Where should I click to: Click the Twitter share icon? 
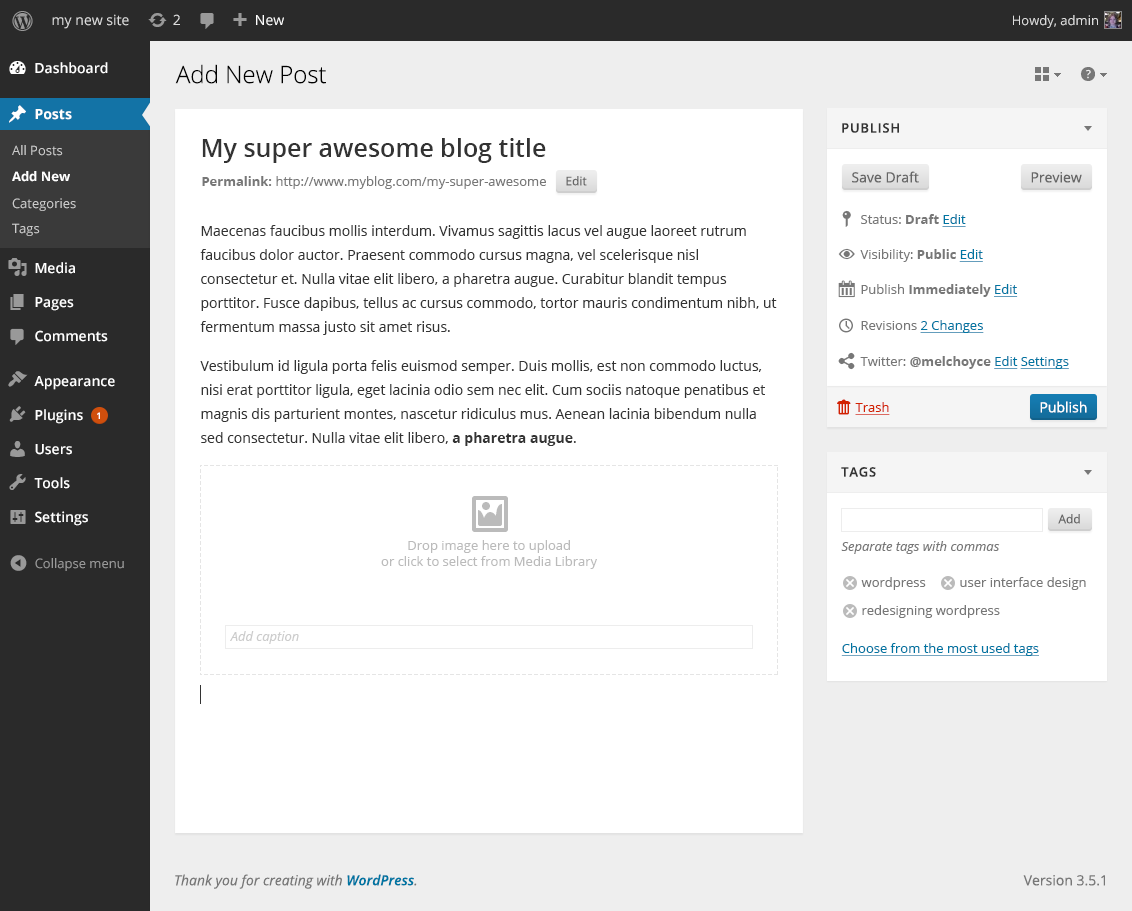pos(846,361)
